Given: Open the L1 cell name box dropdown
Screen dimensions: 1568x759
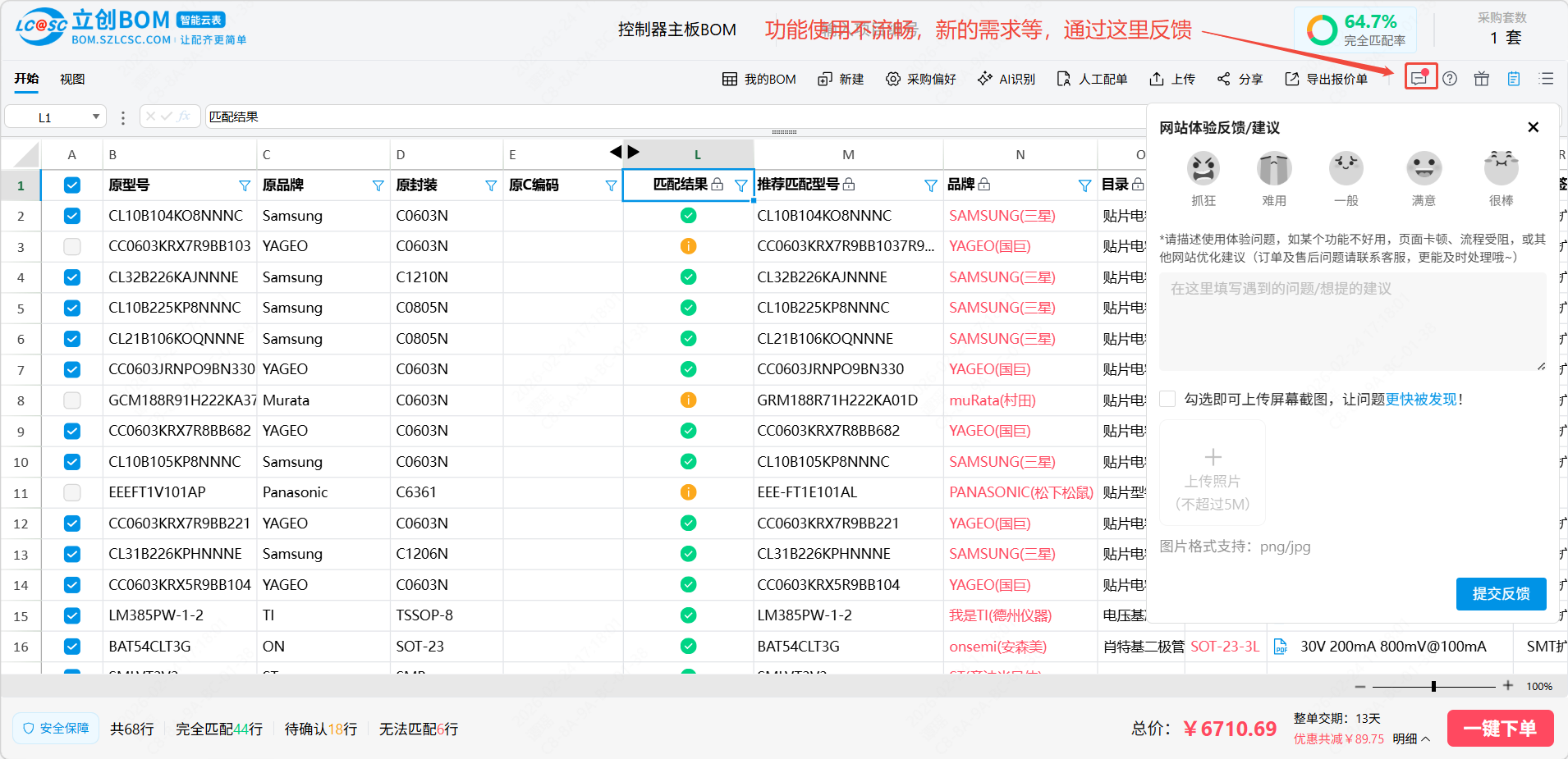Looking at the screenshot, I should point(96,117).
